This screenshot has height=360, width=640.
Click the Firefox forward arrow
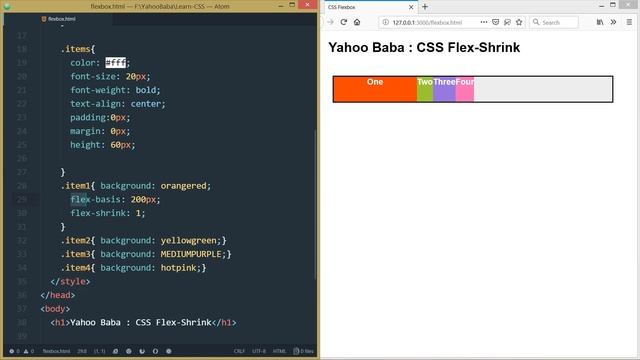click(330, 22)
